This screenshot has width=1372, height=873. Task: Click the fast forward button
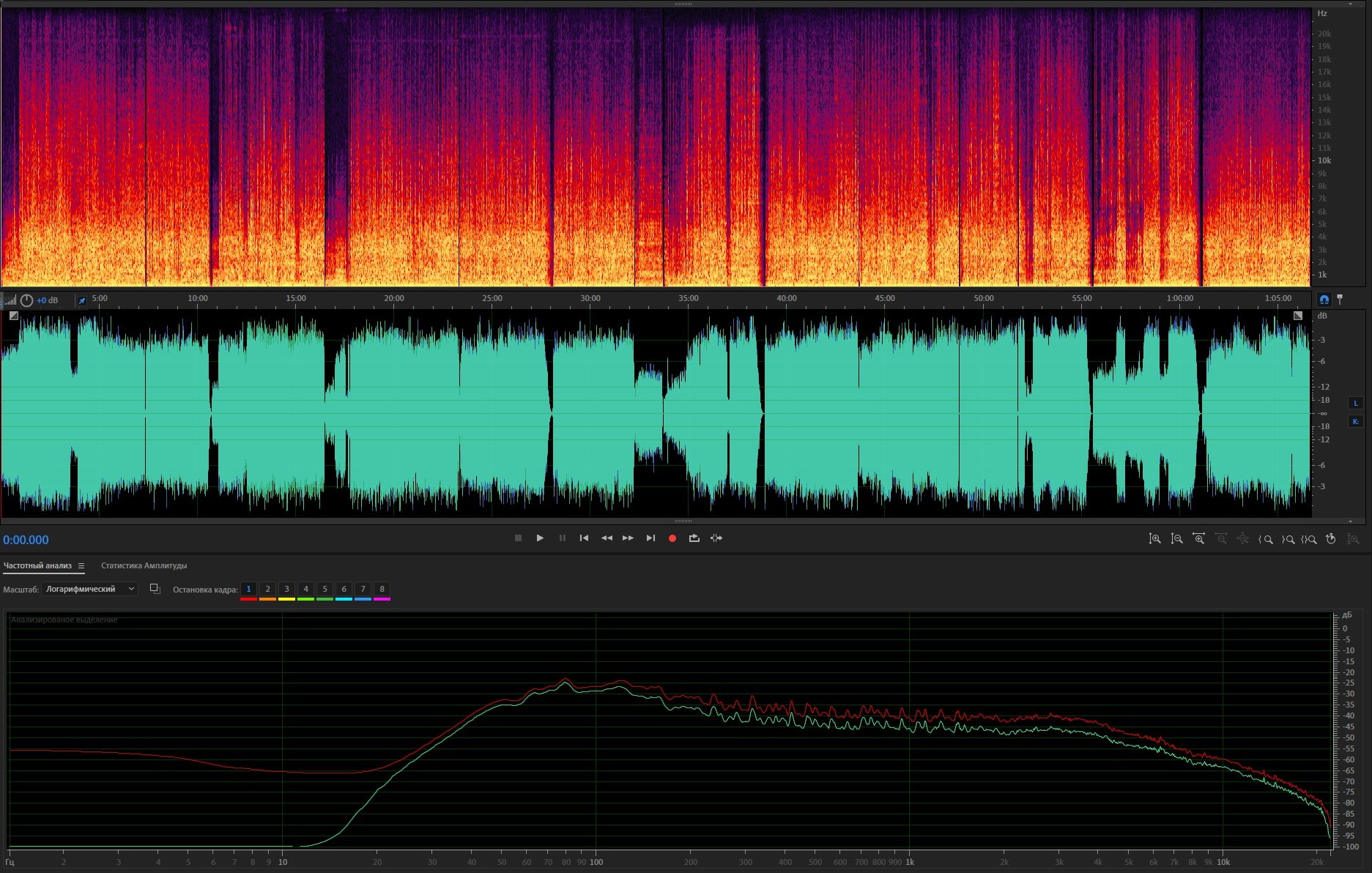pyautogui.click(x=628, y=538)
